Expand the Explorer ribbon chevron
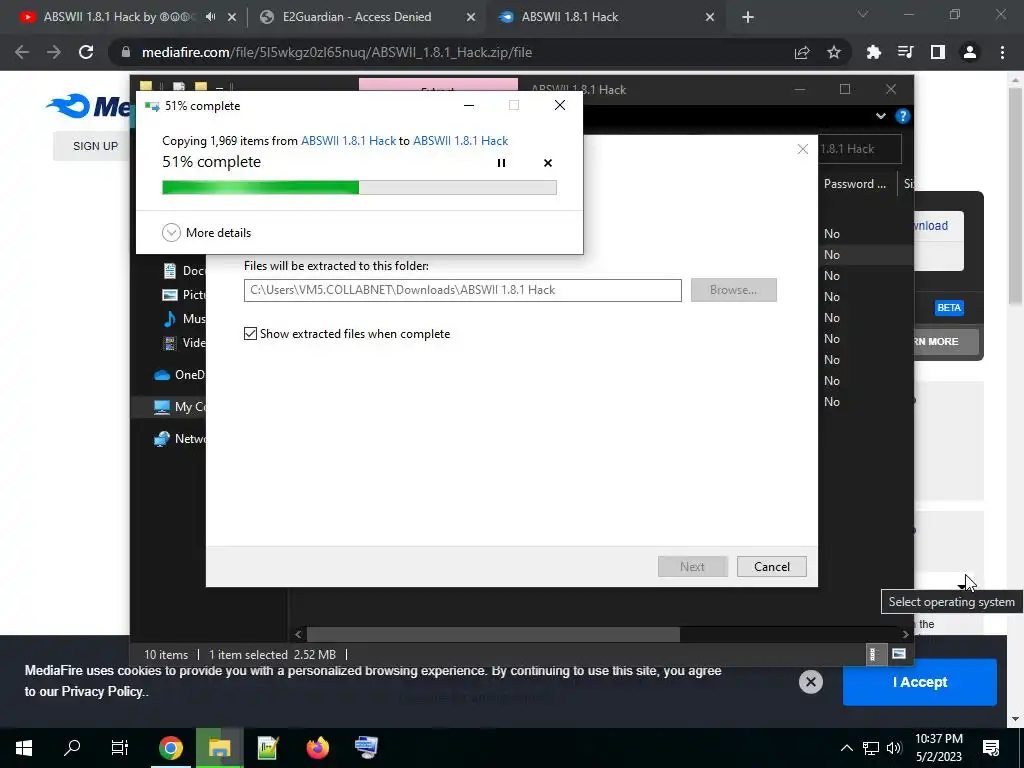 [881, 116]
